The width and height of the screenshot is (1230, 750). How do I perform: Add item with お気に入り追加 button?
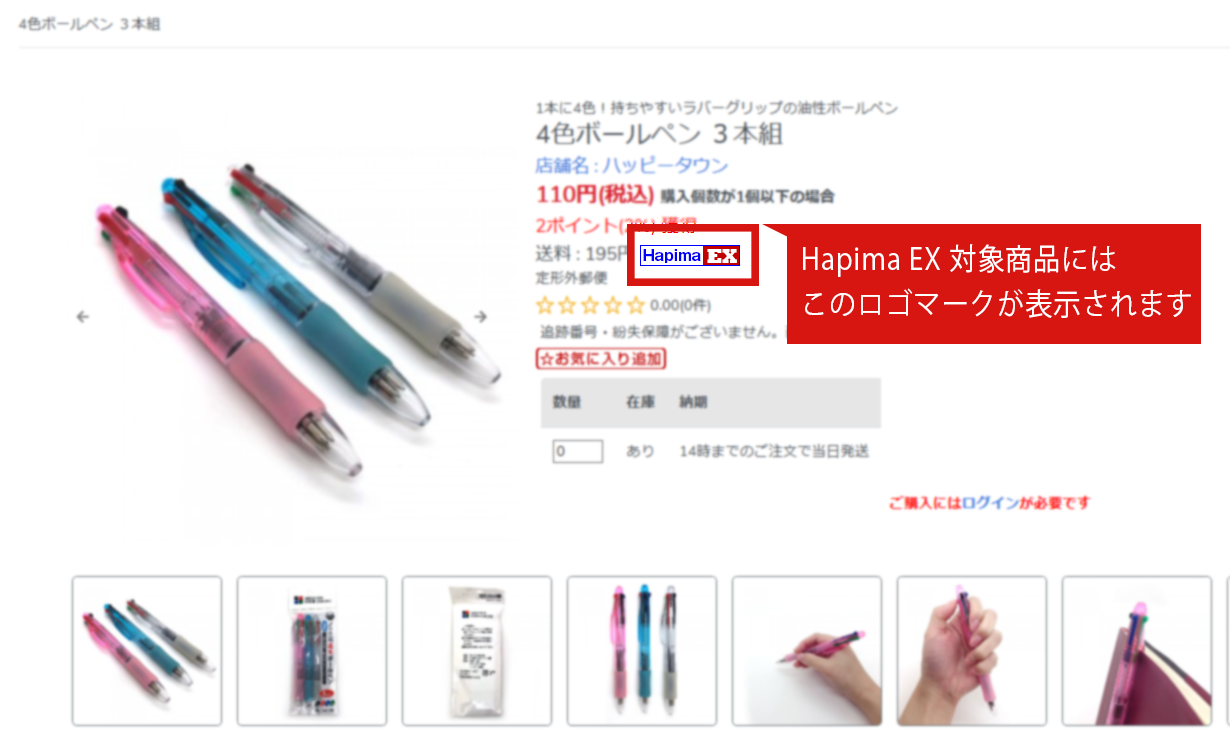coord(601,358)
